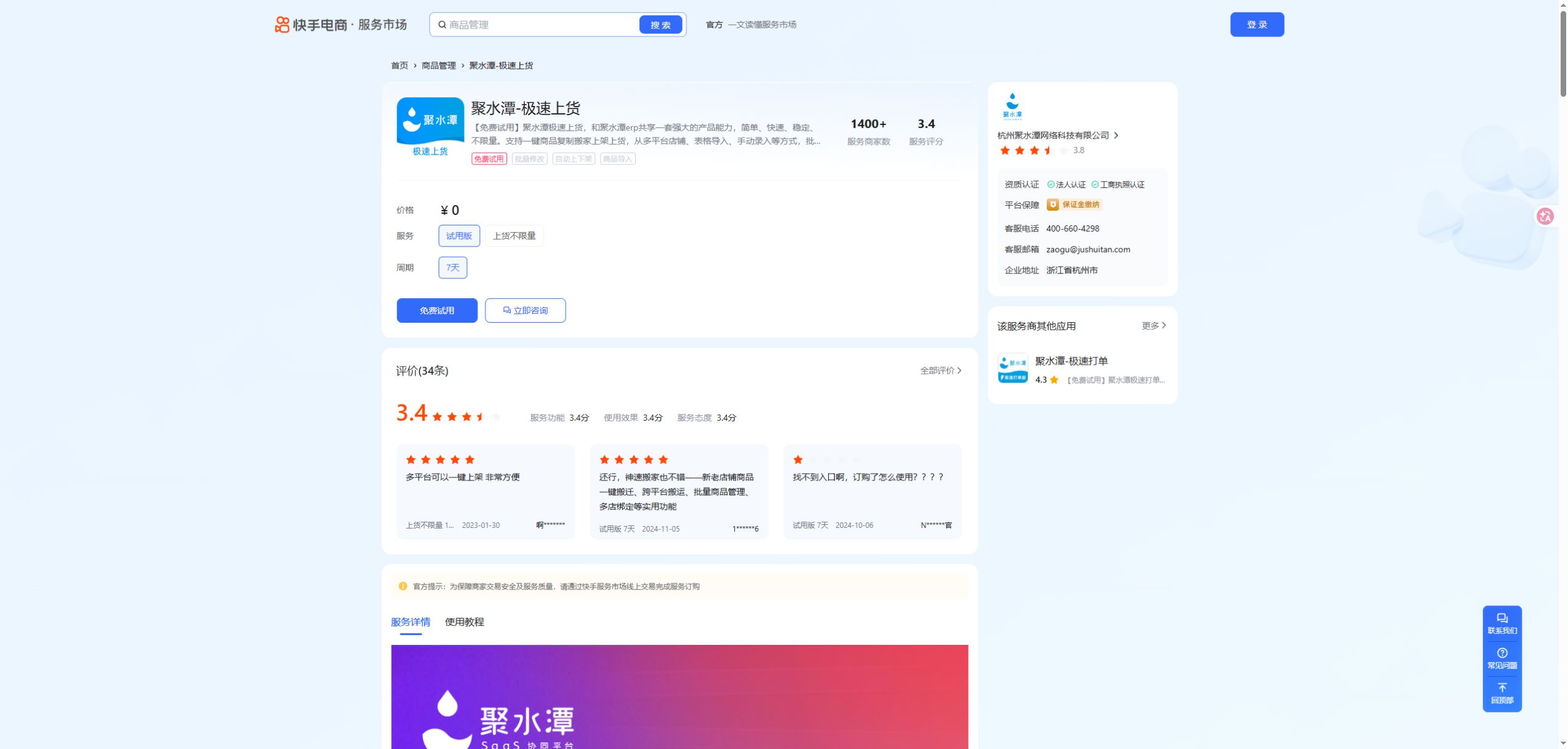Screen dimensions: 1568x749
Task: Click customer service phone 400-660-4298
Action: [1073, 229]
